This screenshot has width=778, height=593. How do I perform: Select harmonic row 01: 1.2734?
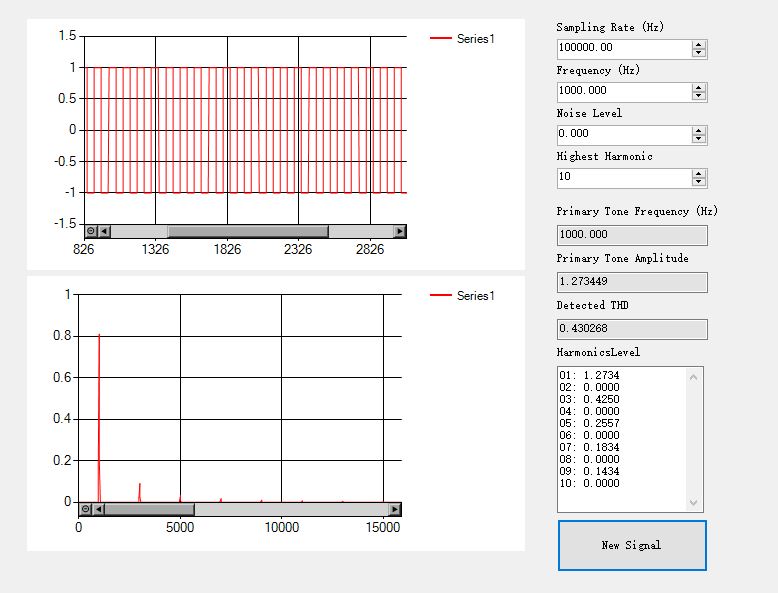(589, 375)
